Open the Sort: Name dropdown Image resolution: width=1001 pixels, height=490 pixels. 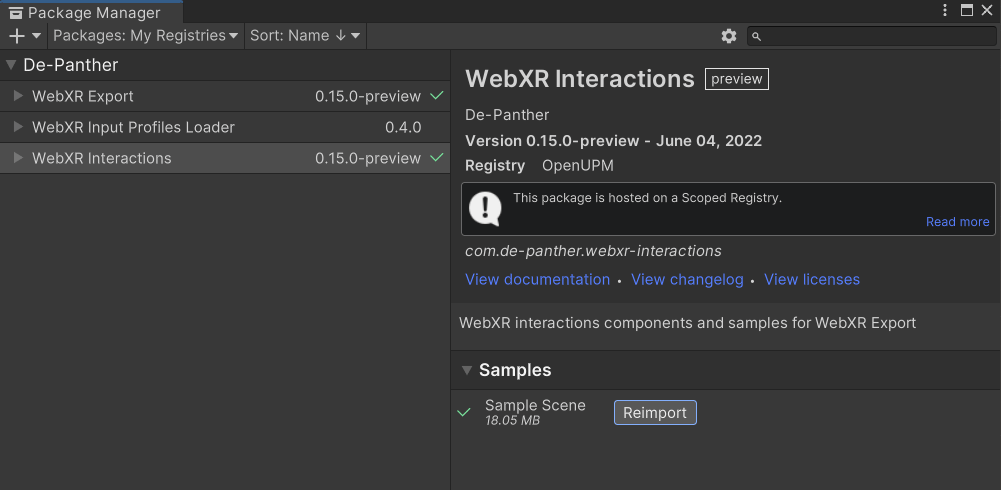tap(305, 36)
